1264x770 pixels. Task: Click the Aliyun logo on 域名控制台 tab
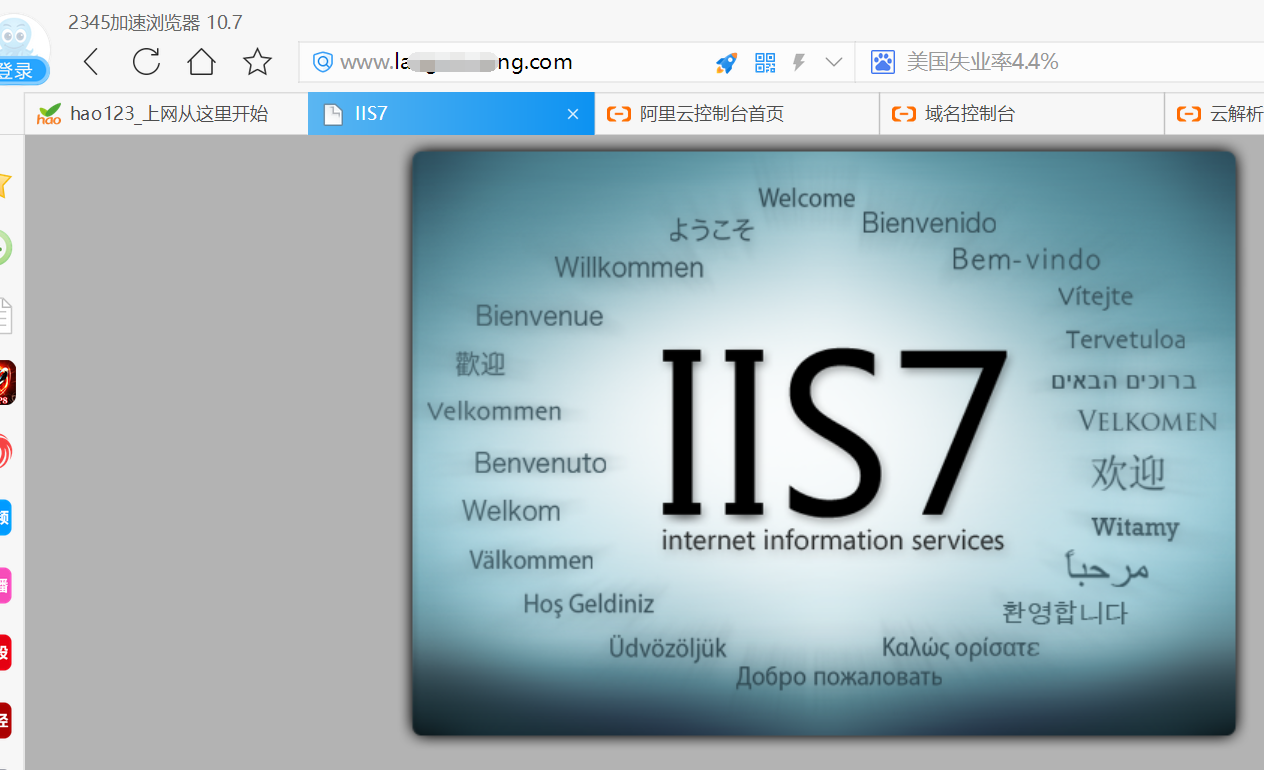904,114
